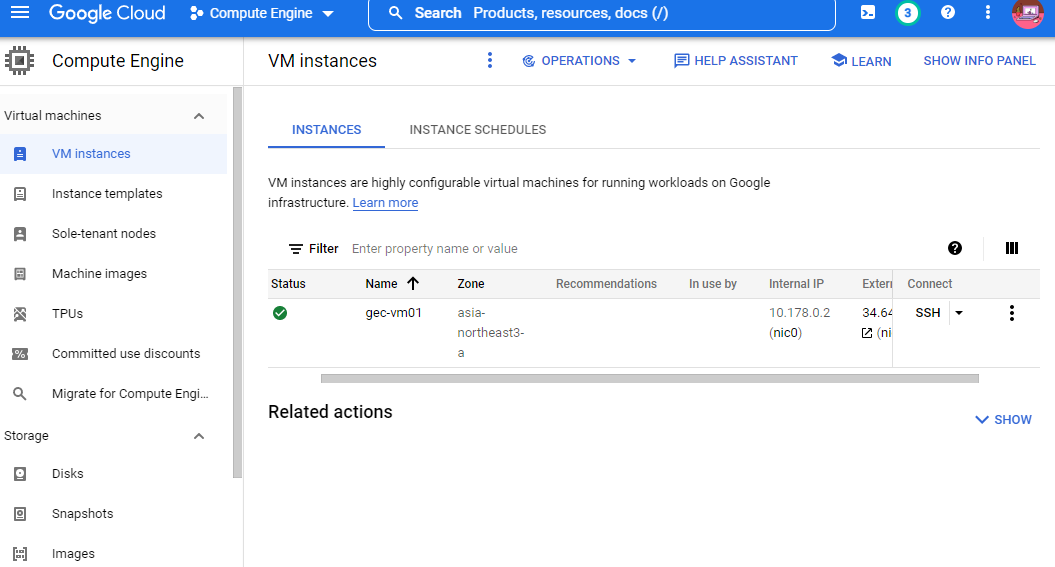Open Disks page
1055x567 pixels.
67,474
